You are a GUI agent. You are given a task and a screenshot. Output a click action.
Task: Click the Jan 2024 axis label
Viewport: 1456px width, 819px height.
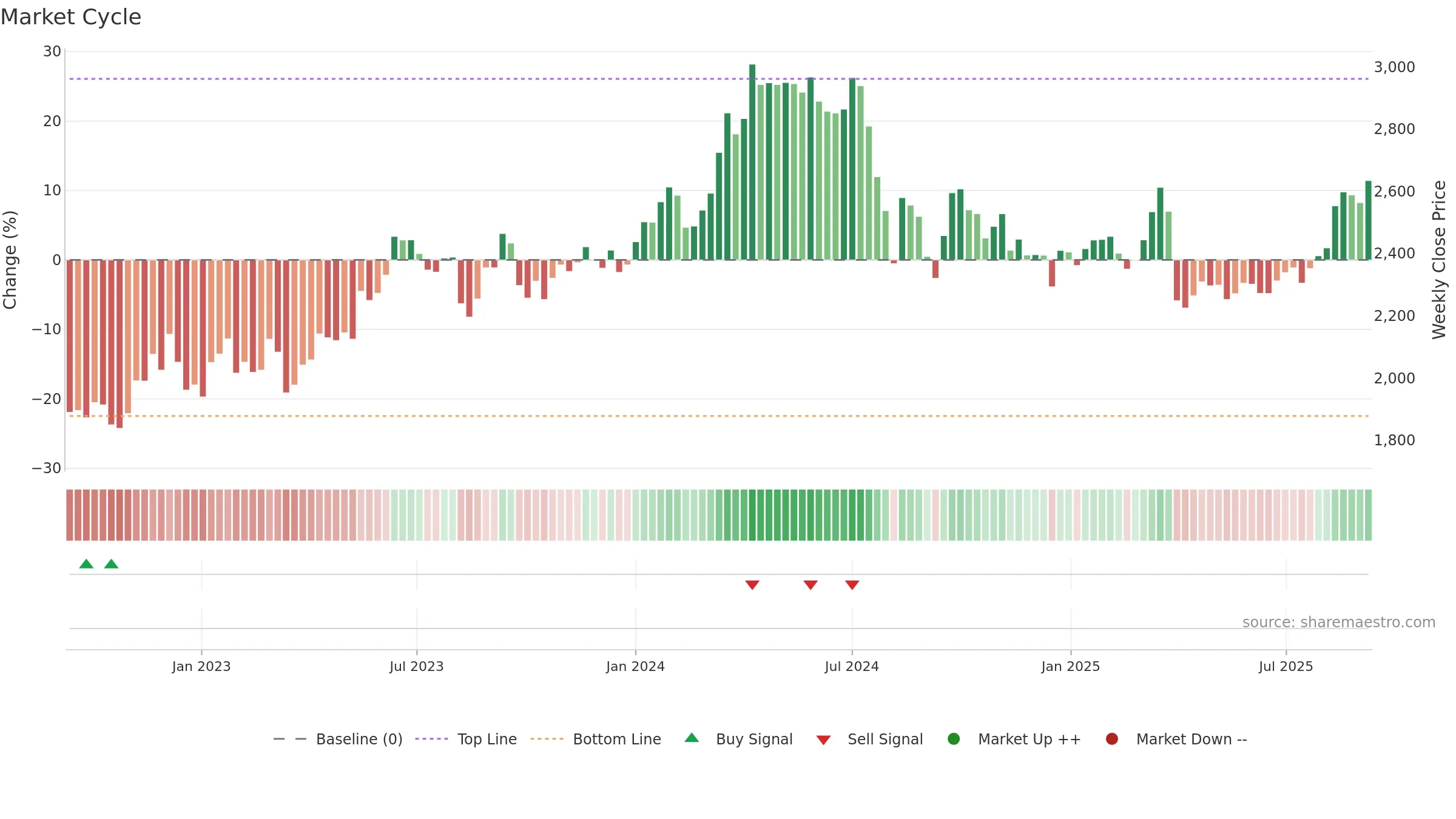[x=636, y=666]
